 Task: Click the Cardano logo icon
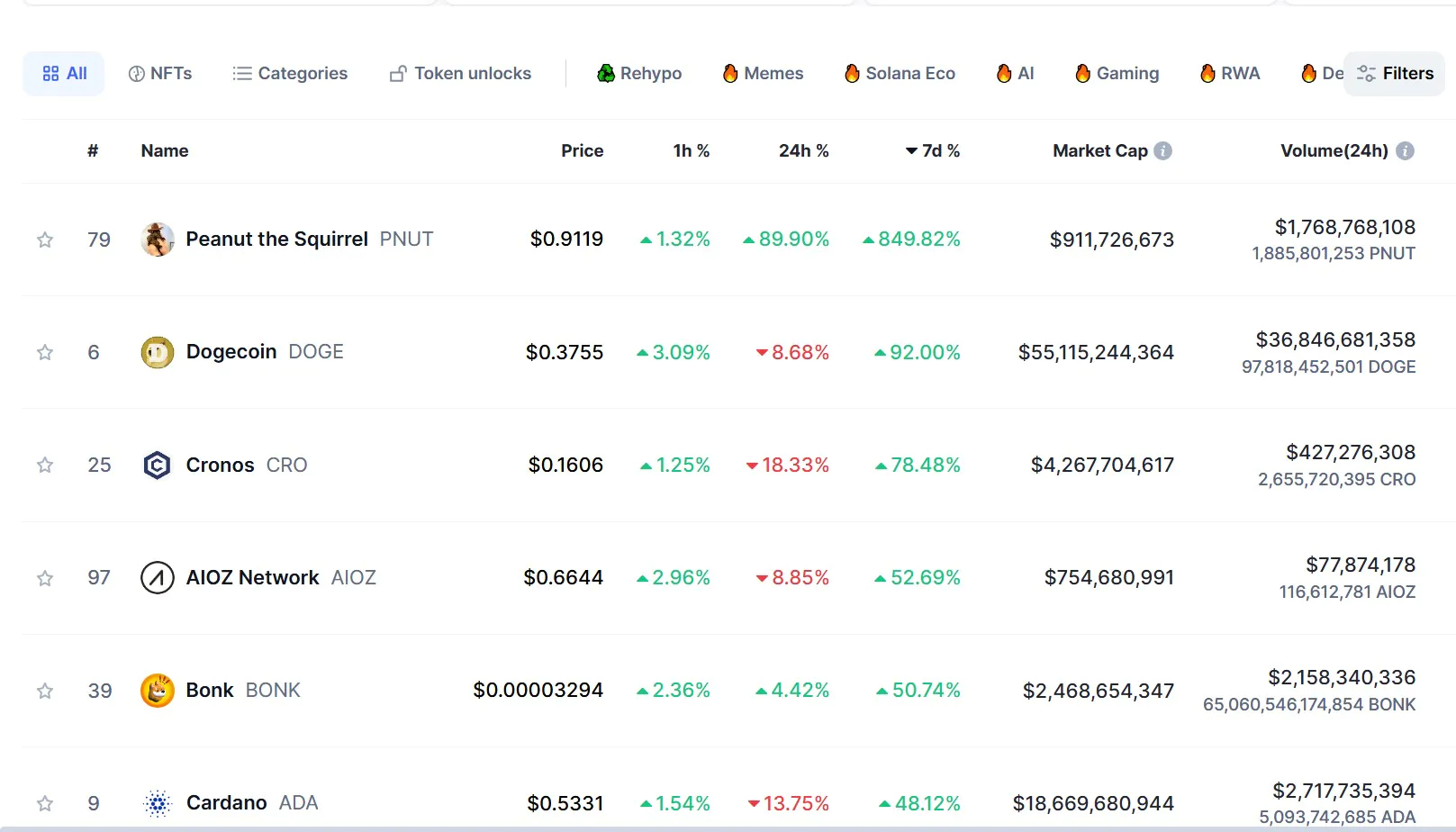[x=158, y=803]
